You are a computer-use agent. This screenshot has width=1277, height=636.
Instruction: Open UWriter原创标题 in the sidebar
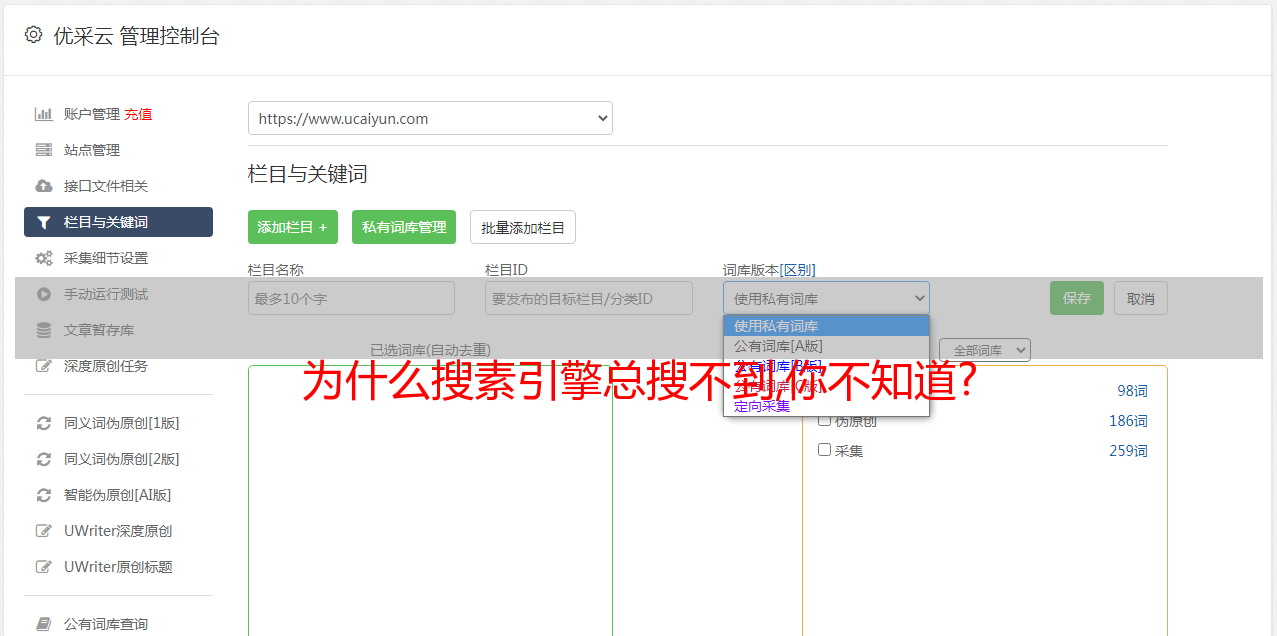[118, 567]
